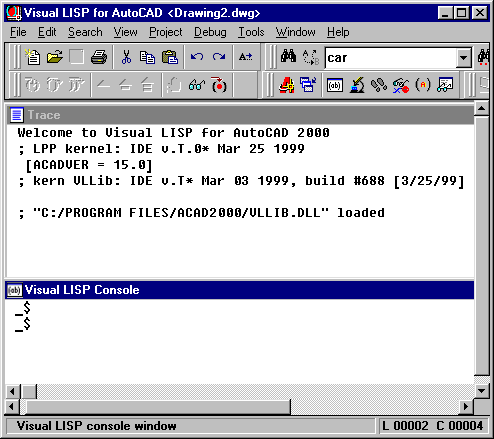Click the Cut scissors icon
This screenshot has width=494, height=439.
click(126, 57)
